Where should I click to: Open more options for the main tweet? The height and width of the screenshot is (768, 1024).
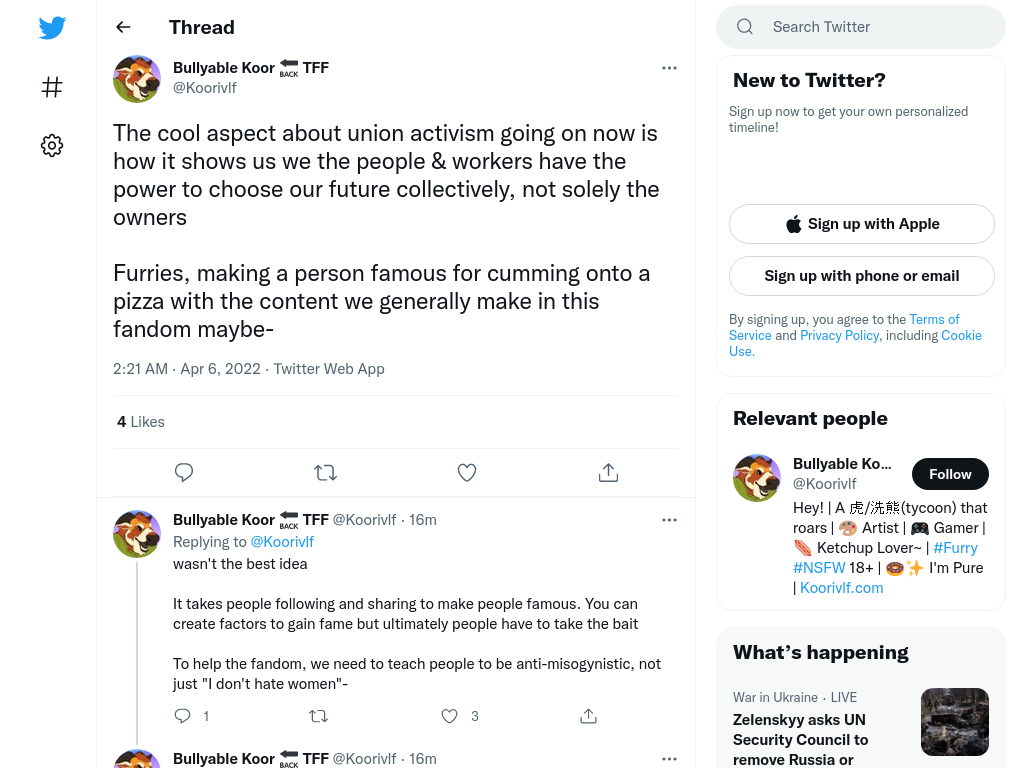tap(669, 68)
